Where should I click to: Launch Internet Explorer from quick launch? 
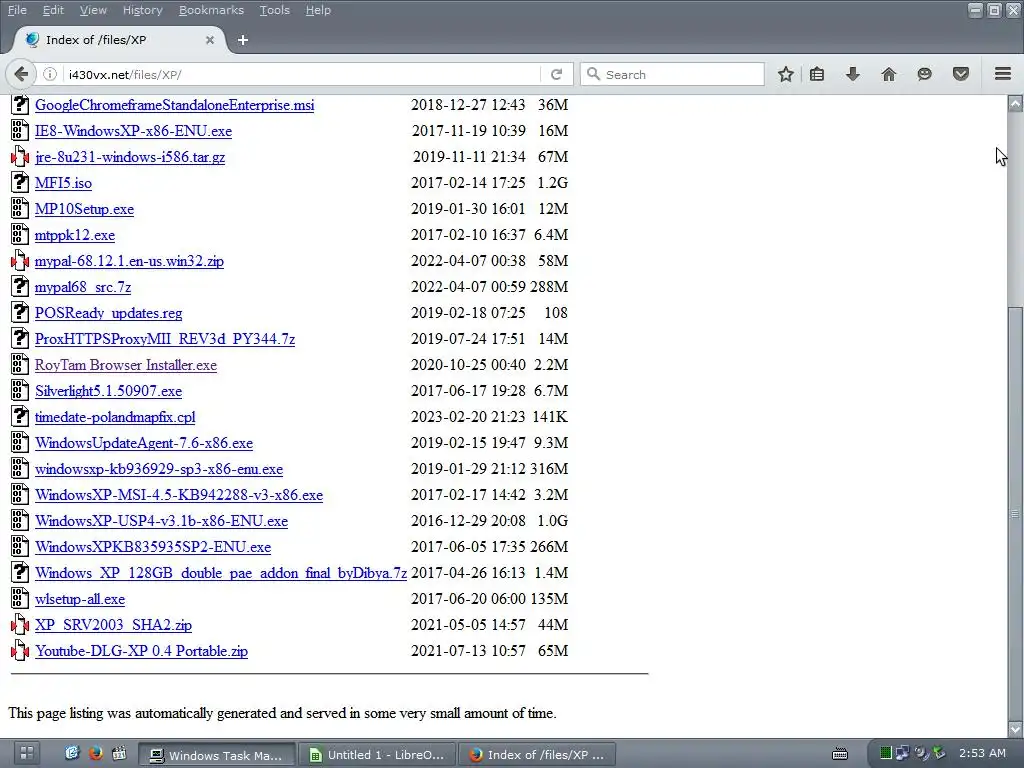[72, 753]
